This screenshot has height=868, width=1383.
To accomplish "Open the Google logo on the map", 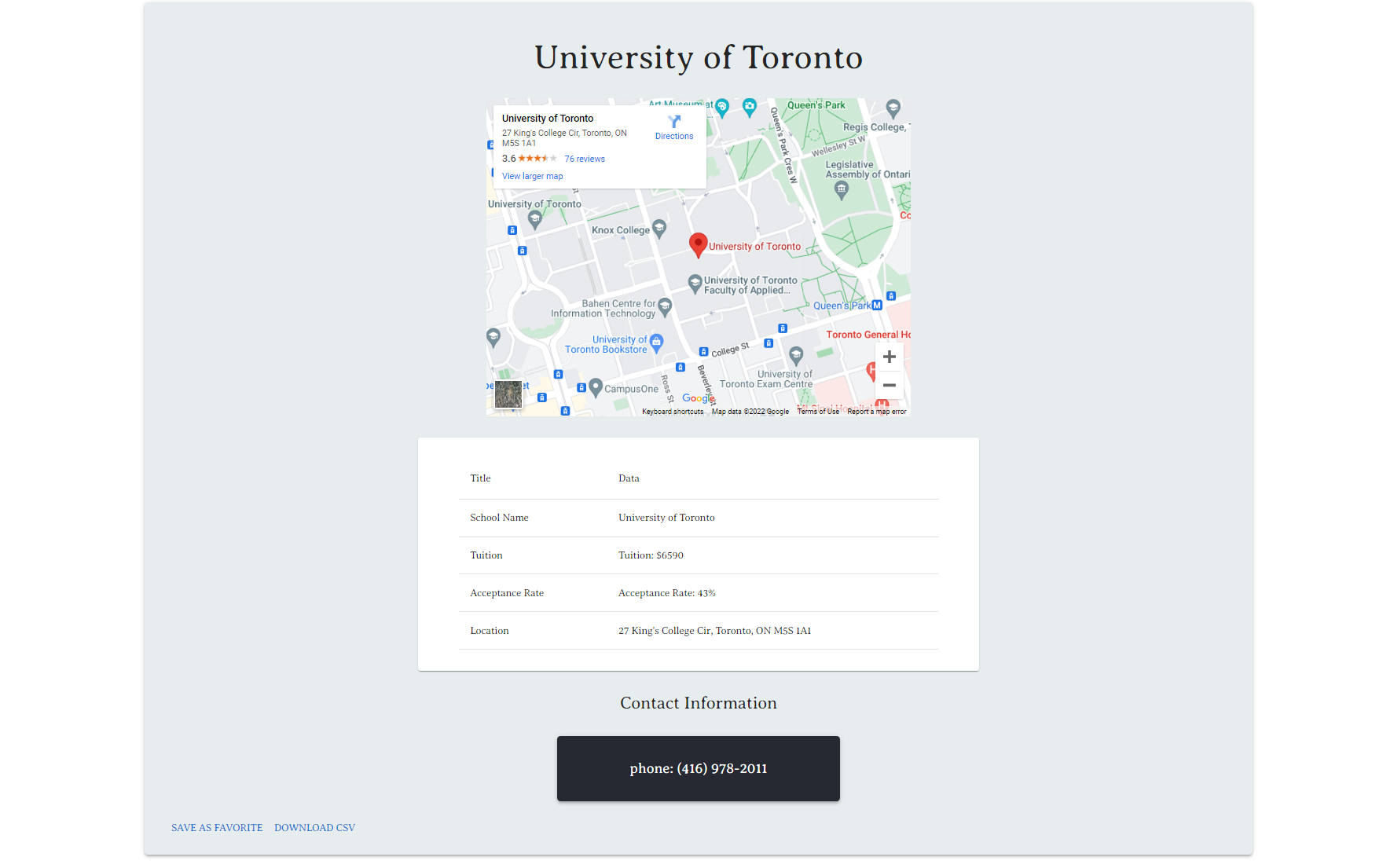I will pyautogui.click(x=698, y=398).
